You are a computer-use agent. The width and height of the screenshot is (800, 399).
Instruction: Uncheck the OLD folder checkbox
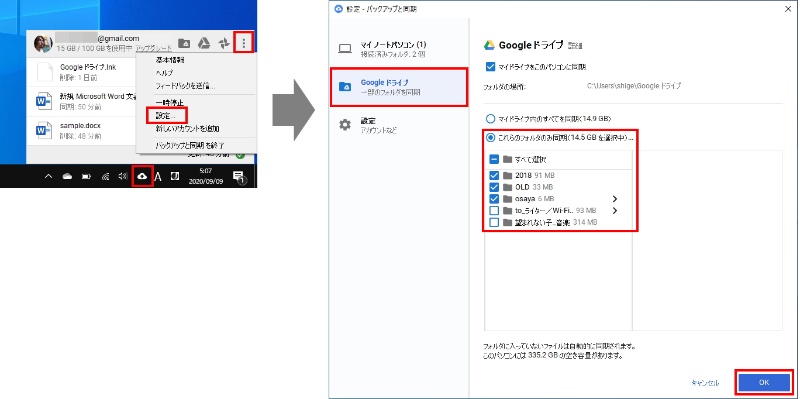[494, 187]
